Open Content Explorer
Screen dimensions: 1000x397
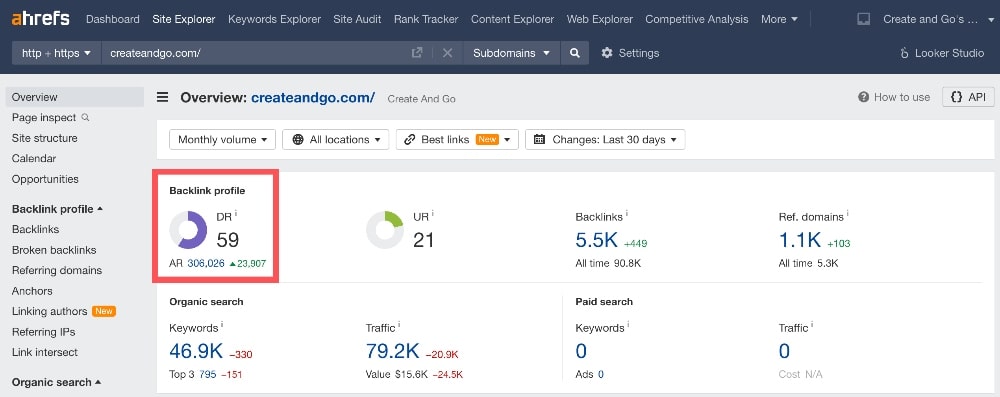point(513,19)
